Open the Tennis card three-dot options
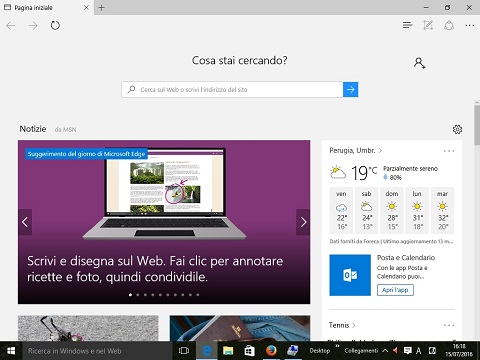 (x=449, y=325)
